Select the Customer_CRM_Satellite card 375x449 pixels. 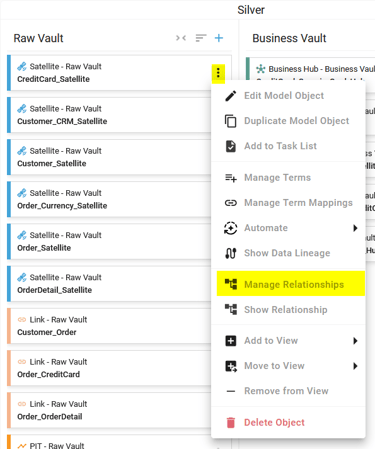tap(109, 115)
